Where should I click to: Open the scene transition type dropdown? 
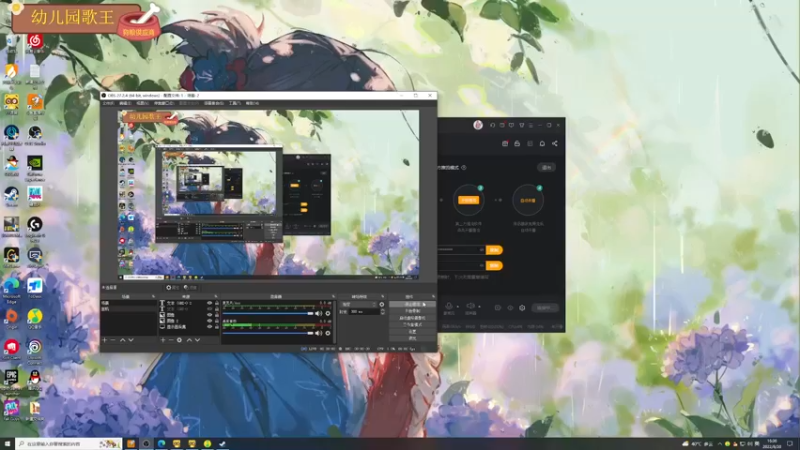tap(359, 305)
